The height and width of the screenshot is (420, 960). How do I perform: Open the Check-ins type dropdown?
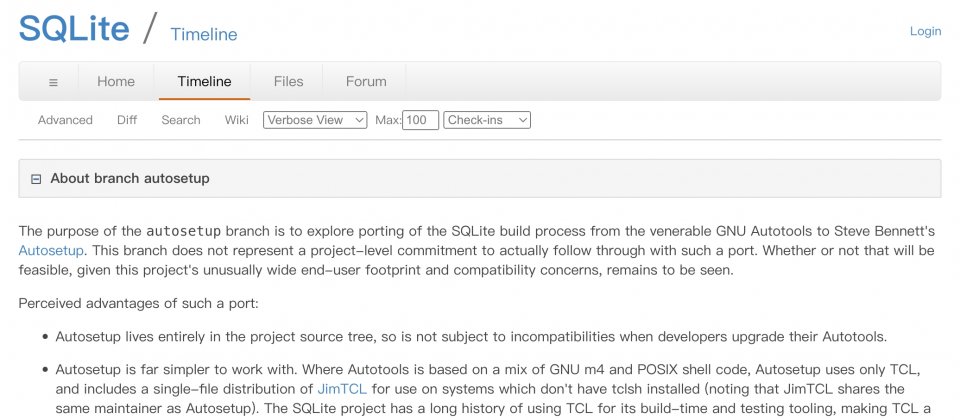487,120
